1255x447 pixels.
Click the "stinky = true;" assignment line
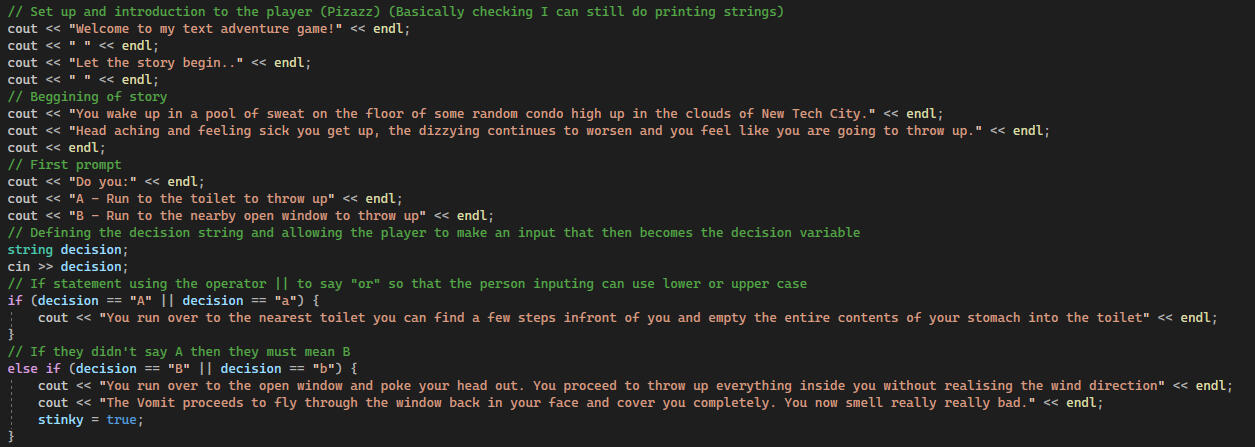[90, 420]
